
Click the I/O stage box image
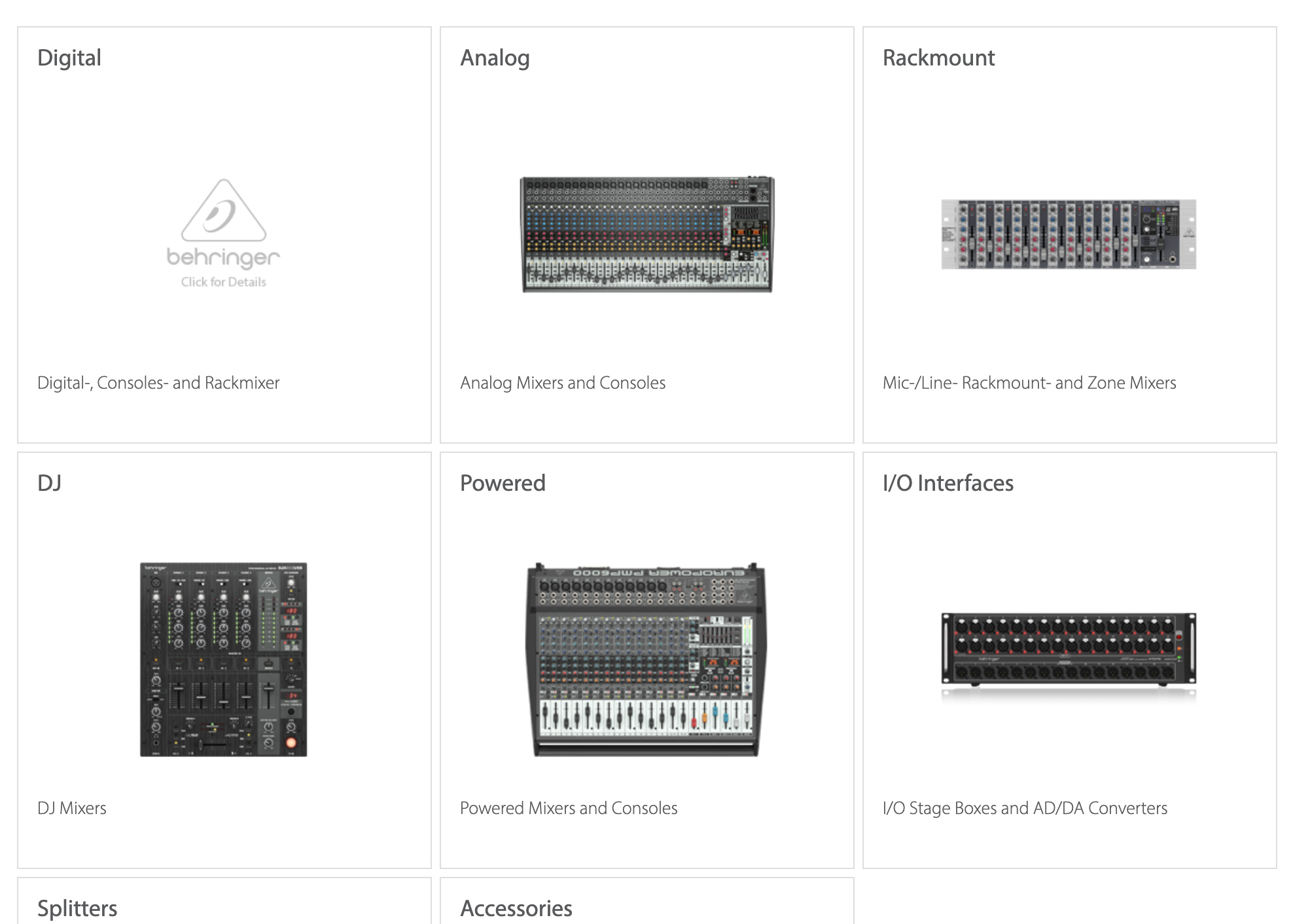[1069, 650]
